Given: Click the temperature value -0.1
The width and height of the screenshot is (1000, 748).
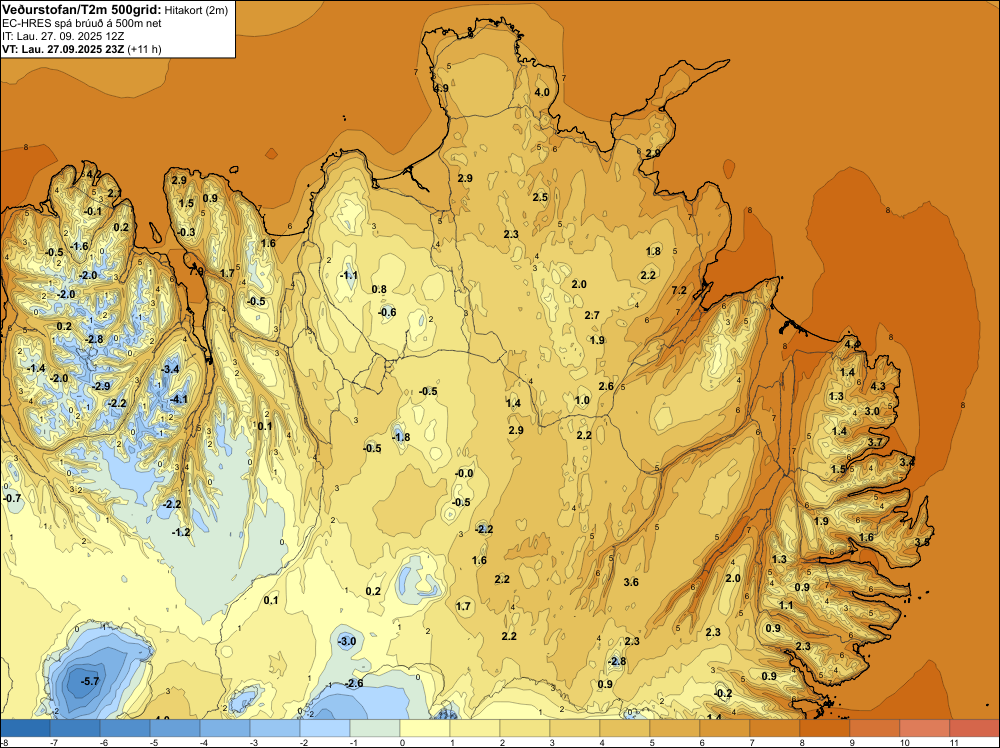Looking at the screenshot, I should (93, 211).
